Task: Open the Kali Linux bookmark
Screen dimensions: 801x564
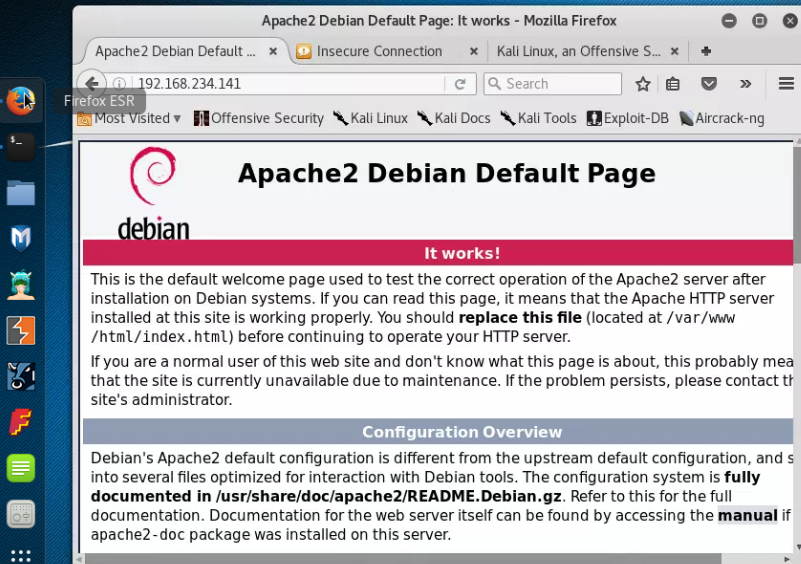Action: (x=370, y=119)
